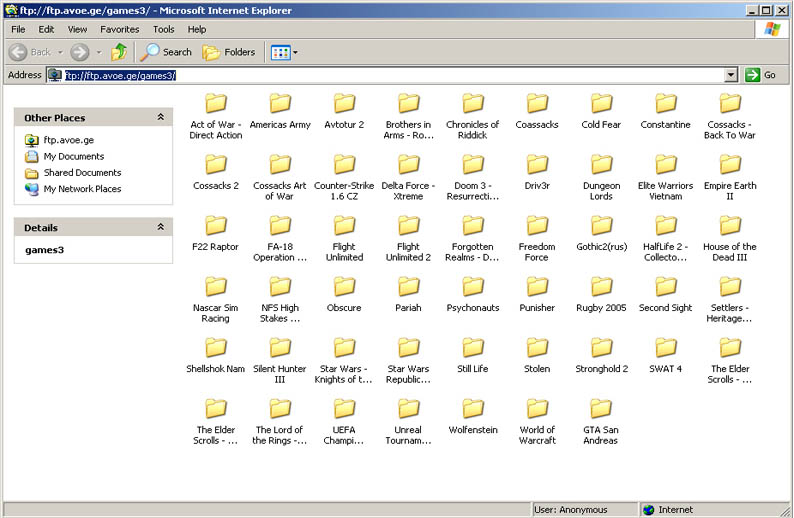Go up one folder level
This screenshot has width=794, height=518.
tap(120, 52)
